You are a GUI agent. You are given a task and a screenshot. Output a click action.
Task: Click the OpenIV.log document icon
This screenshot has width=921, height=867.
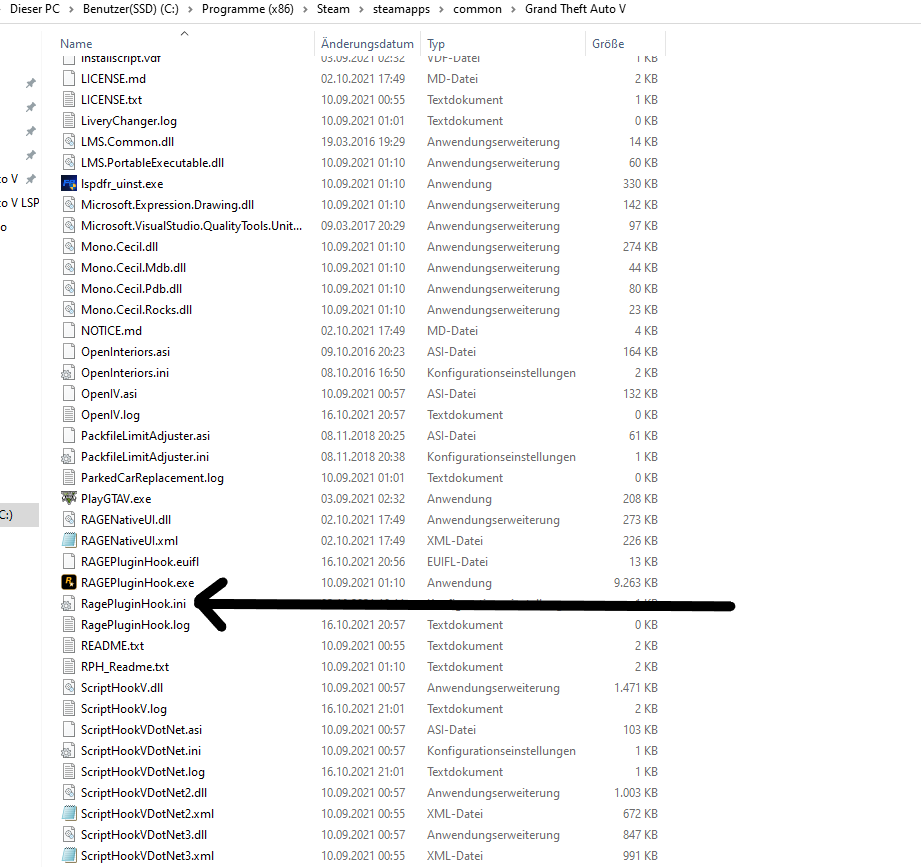click(x=69, y=415)
